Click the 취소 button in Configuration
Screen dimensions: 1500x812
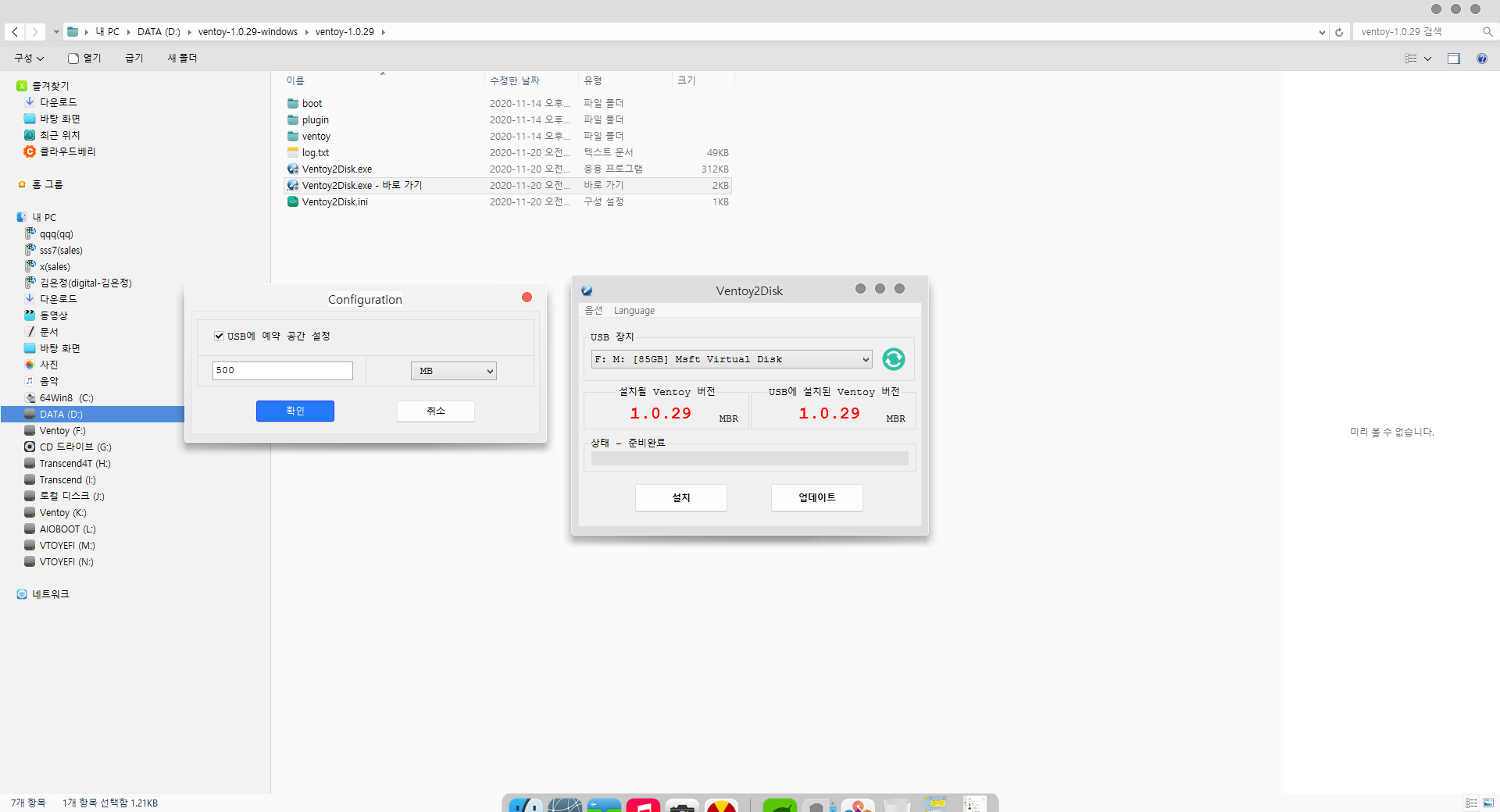(x=436, y=411)
